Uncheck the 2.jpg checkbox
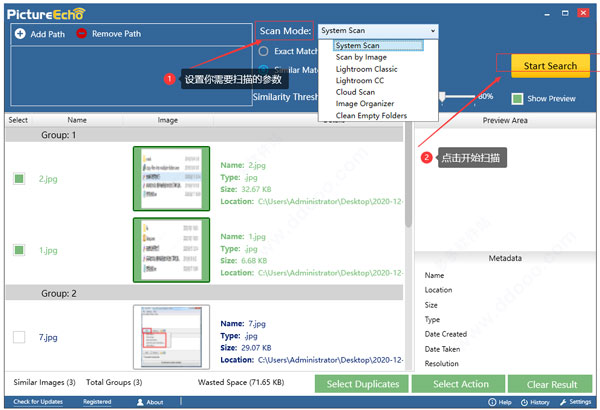 coord(19,179)
